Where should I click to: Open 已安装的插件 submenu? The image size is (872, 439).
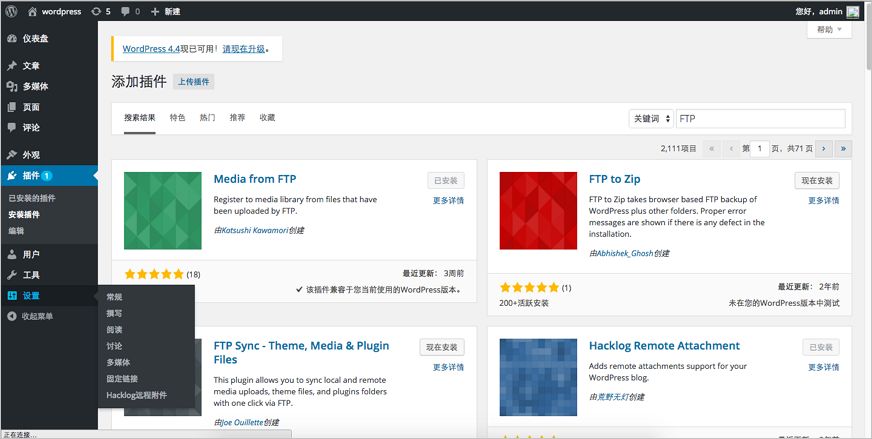[32, 198]
